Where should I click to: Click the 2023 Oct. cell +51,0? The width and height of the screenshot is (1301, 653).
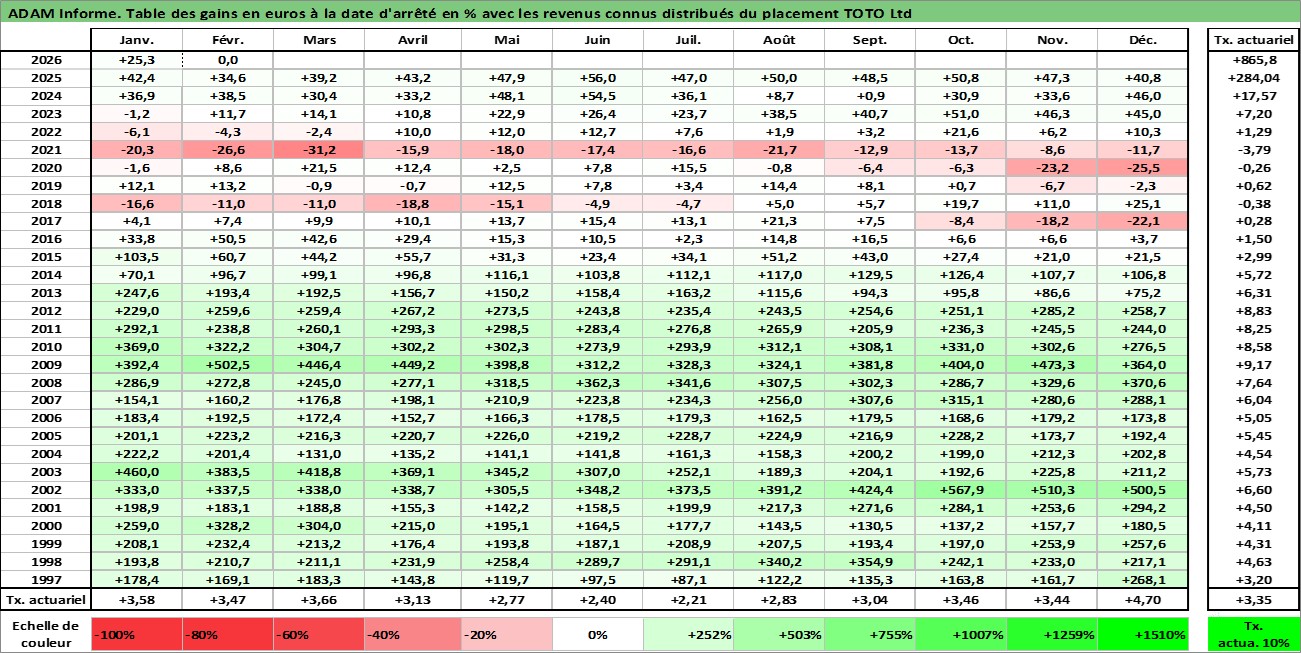pos(961,114)
